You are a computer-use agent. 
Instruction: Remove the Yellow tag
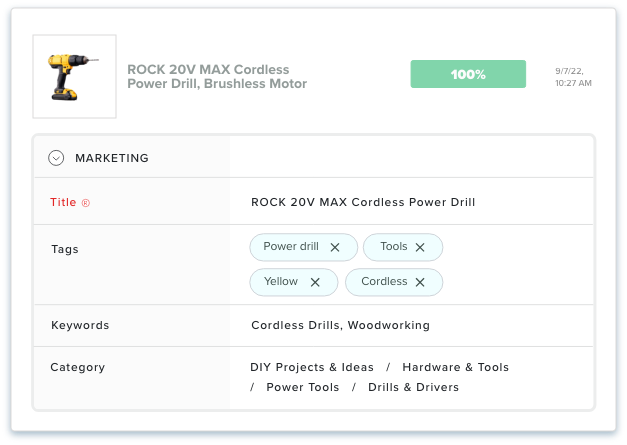click(x=315, y=282)
